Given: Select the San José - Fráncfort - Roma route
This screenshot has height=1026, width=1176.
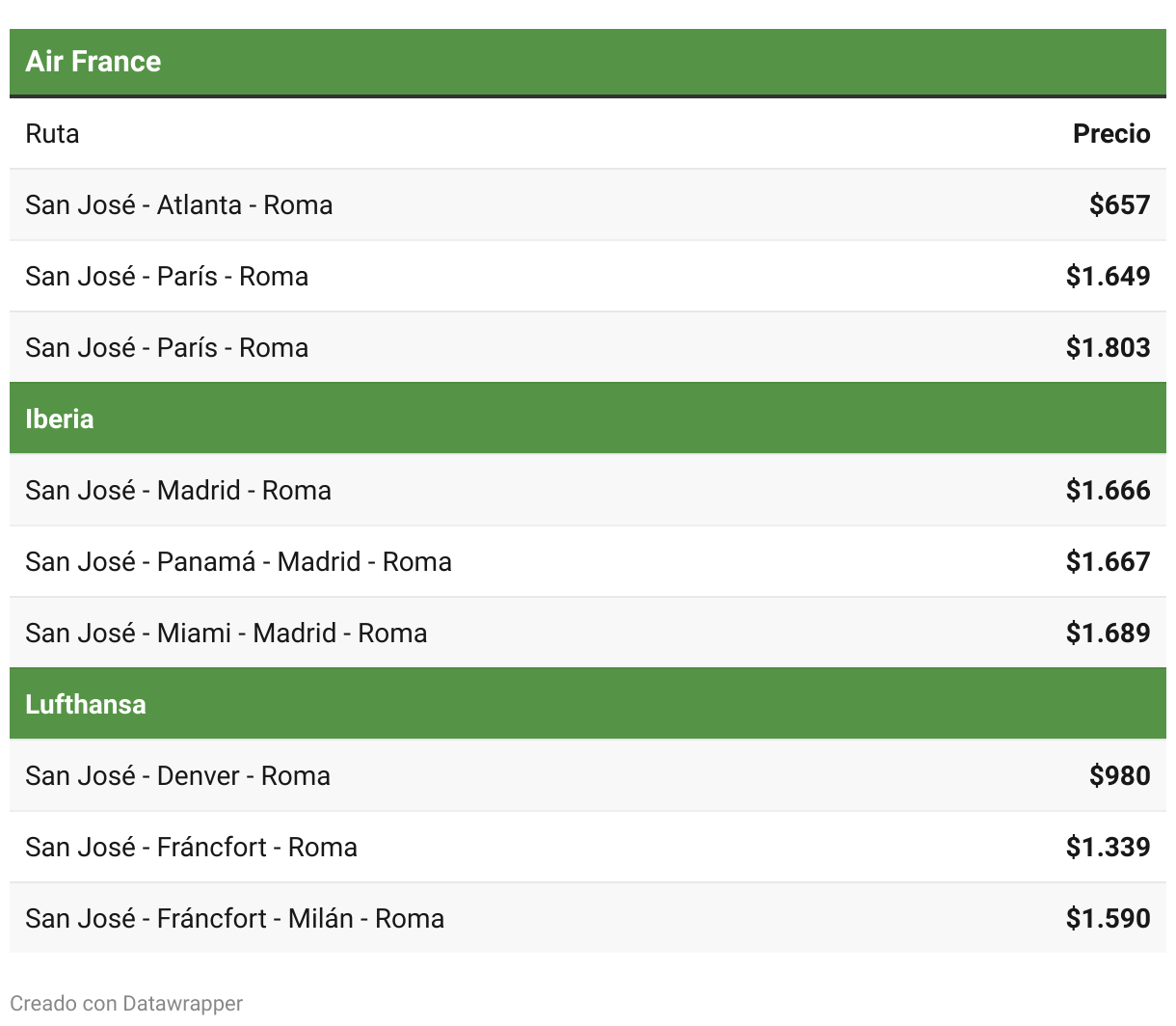Looking at the screenshot, I should 192,847.
